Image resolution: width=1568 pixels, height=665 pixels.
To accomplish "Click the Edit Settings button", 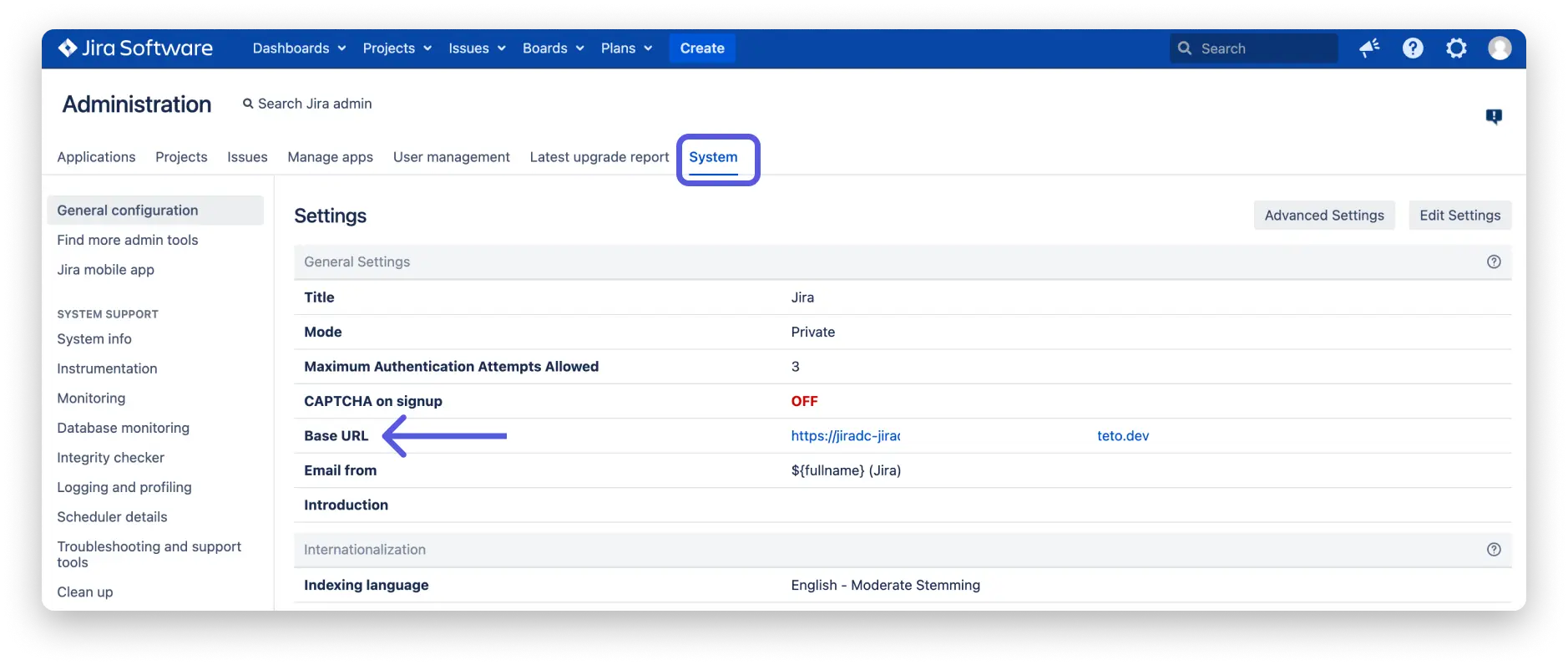I will [1460, 216].
